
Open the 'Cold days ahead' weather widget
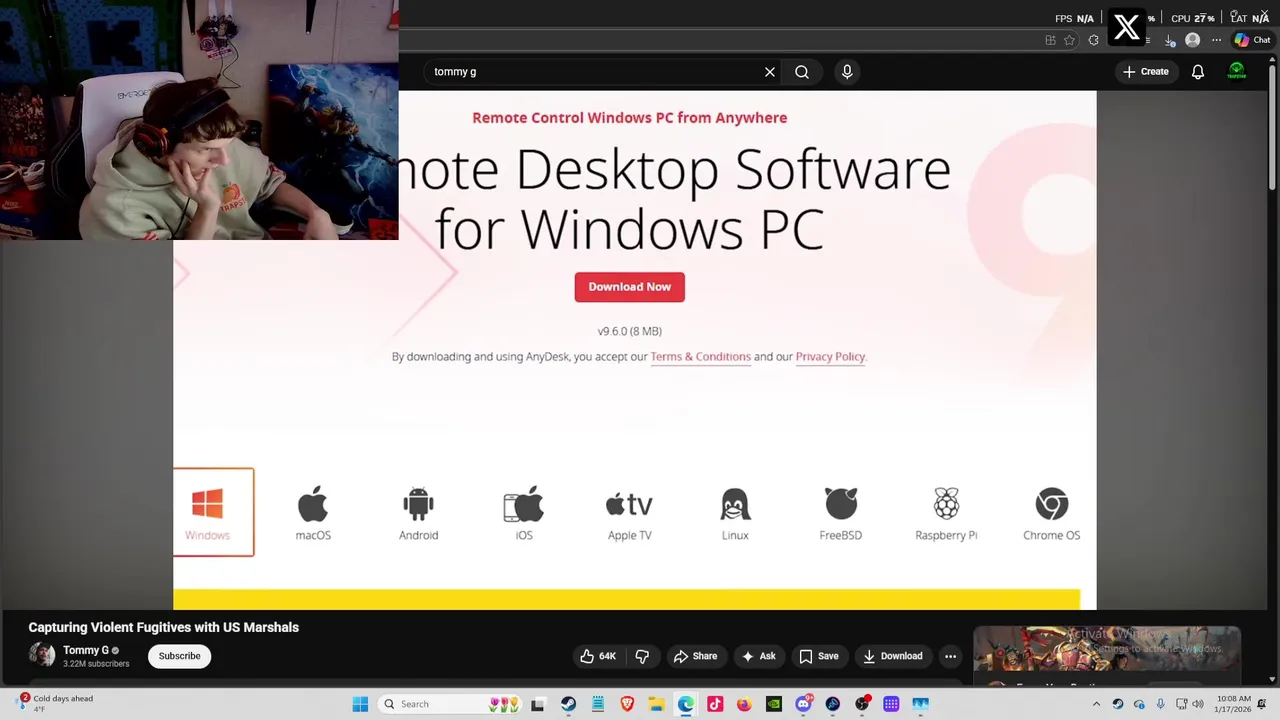tap(55, 704)
